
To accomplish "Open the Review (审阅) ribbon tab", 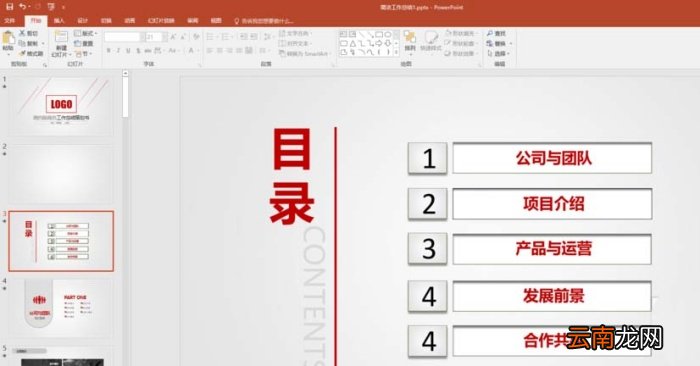I will (192, 21).
